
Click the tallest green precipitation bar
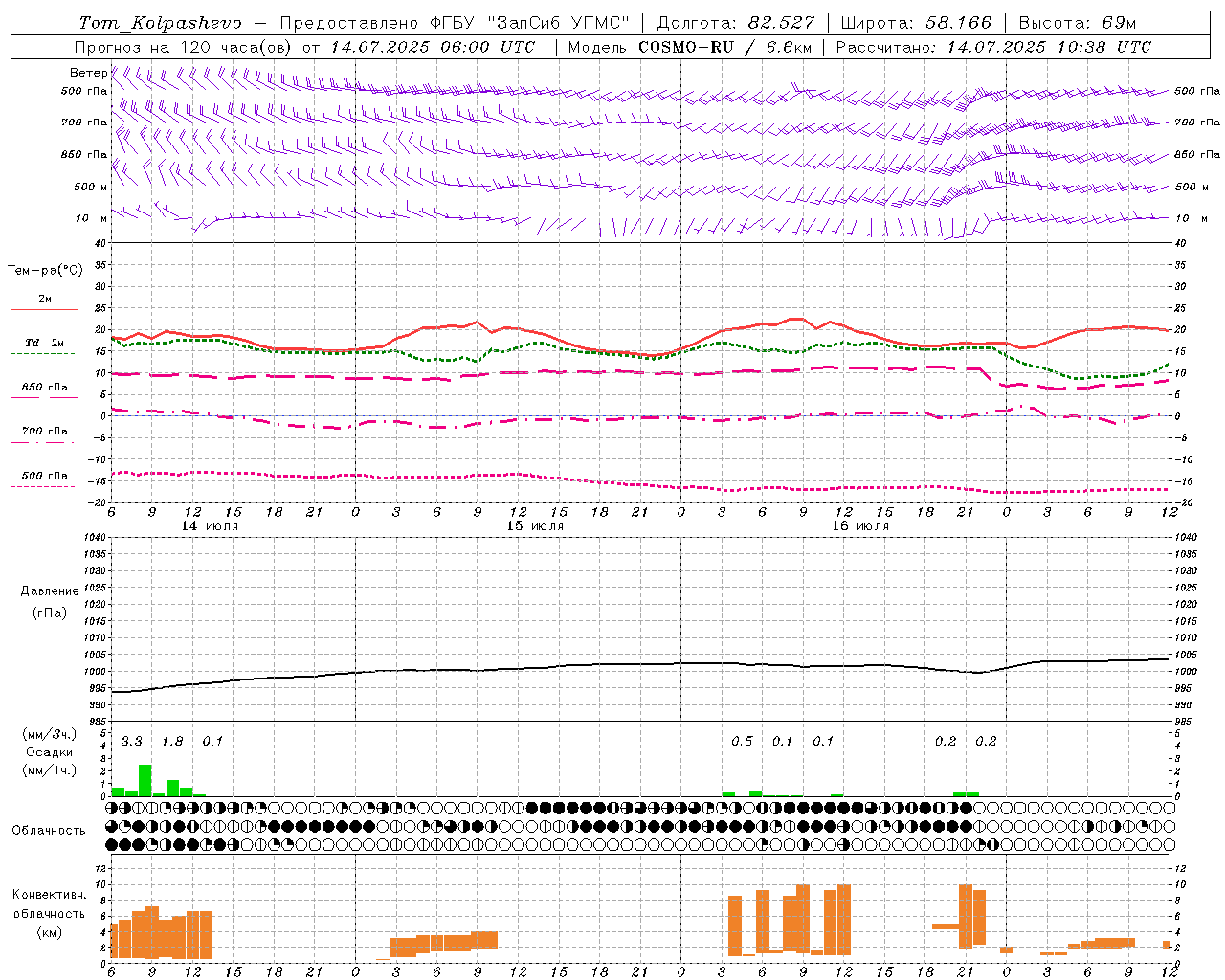[145, 780]
